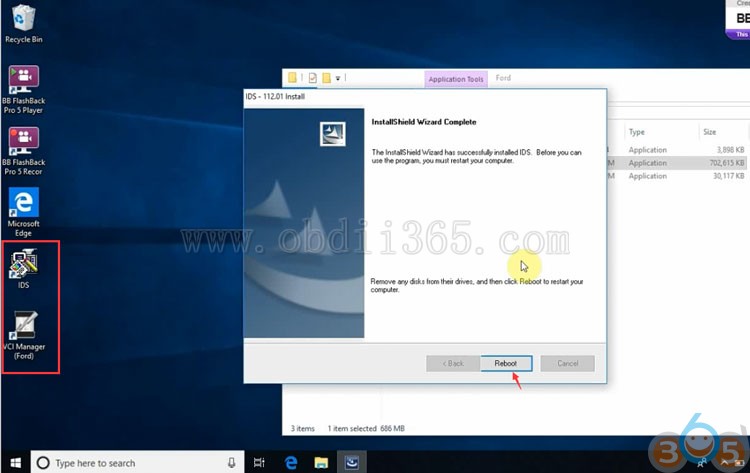
Task: Select the file row sized 30,117 KB
Action: 679,176
